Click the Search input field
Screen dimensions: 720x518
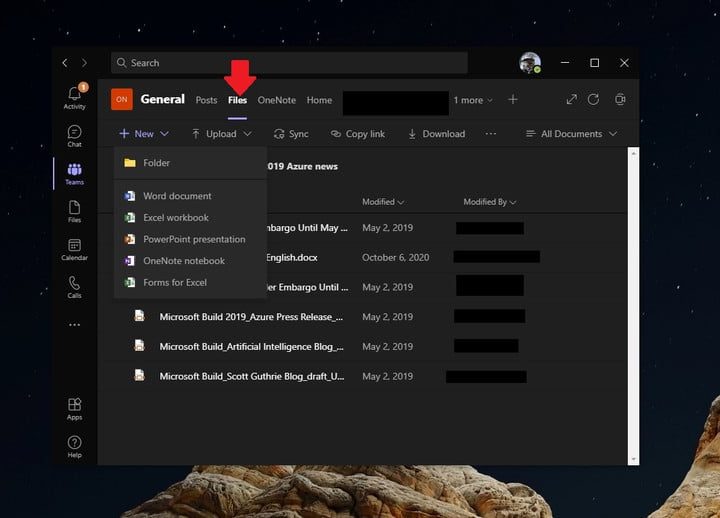(289, 63)
